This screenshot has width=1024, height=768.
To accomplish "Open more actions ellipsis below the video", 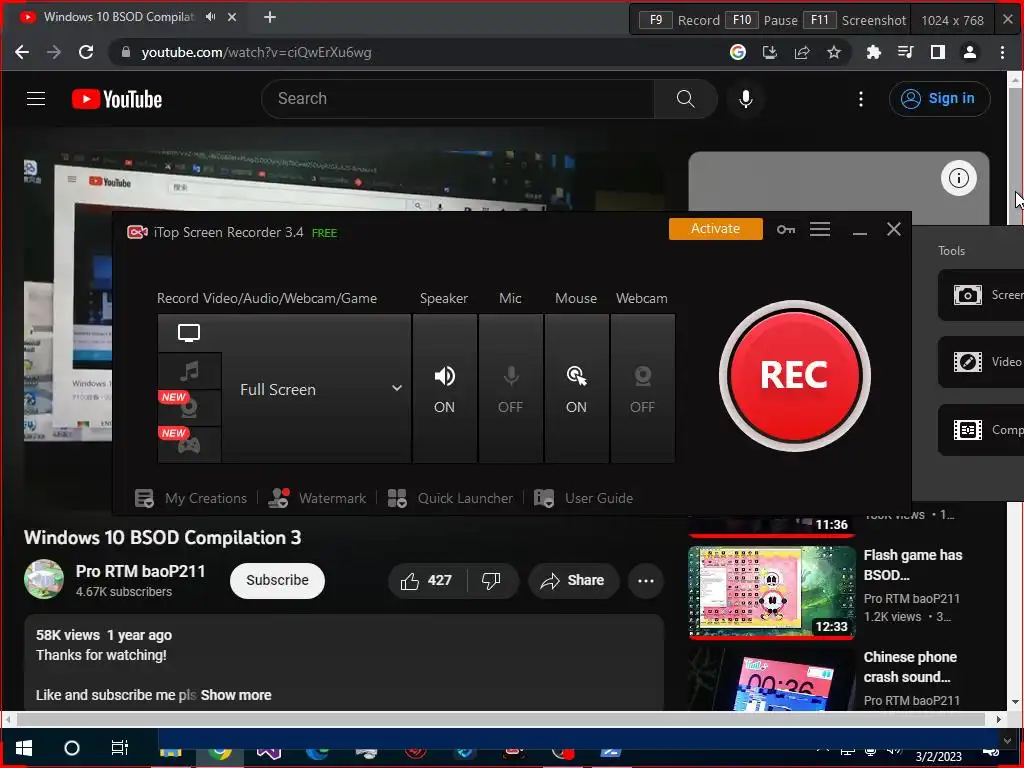I will click(646, 581).
